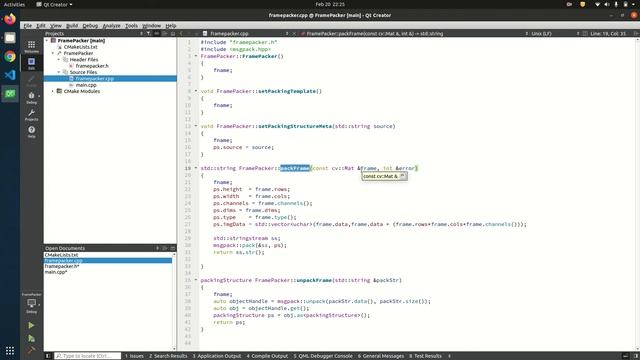Fold the FramePacker constructor at line 3
This screenshot has width=640, height=360.
point(196,56)
